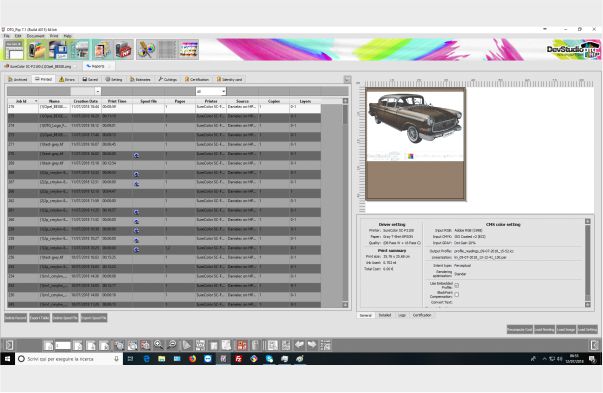The width and height of the screenshot is (603, 393).
Task: Click the photo stack icon in top toolbar
Action: coord(102,50)
